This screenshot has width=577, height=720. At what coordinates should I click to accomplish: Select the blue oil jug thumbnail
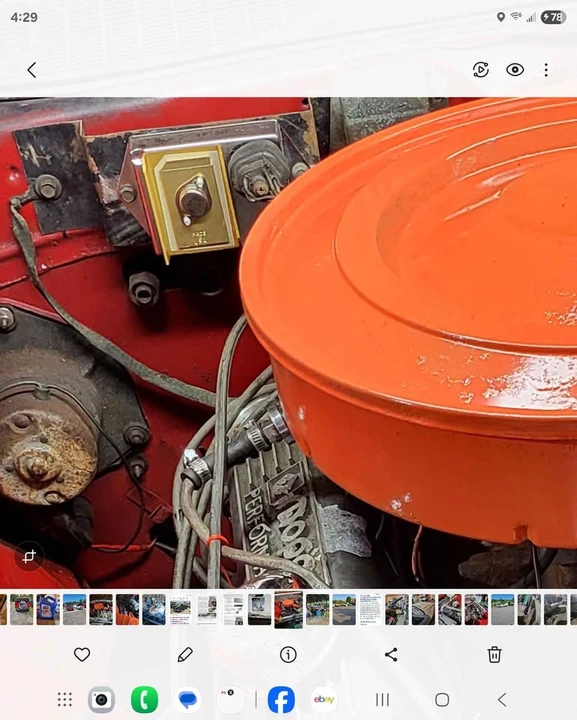[48, 609]
